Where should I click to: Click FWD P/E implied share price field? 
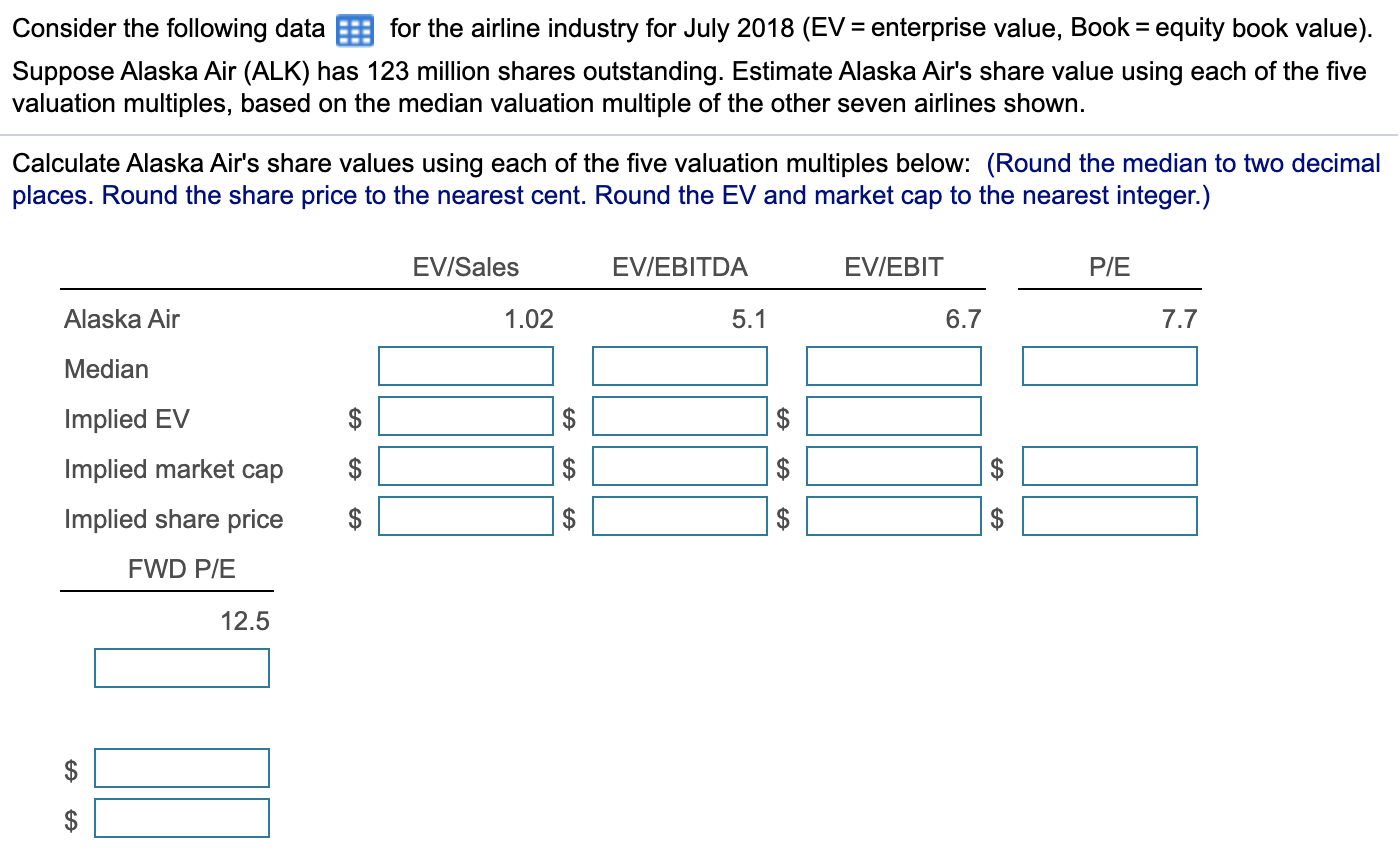point(182,818)
